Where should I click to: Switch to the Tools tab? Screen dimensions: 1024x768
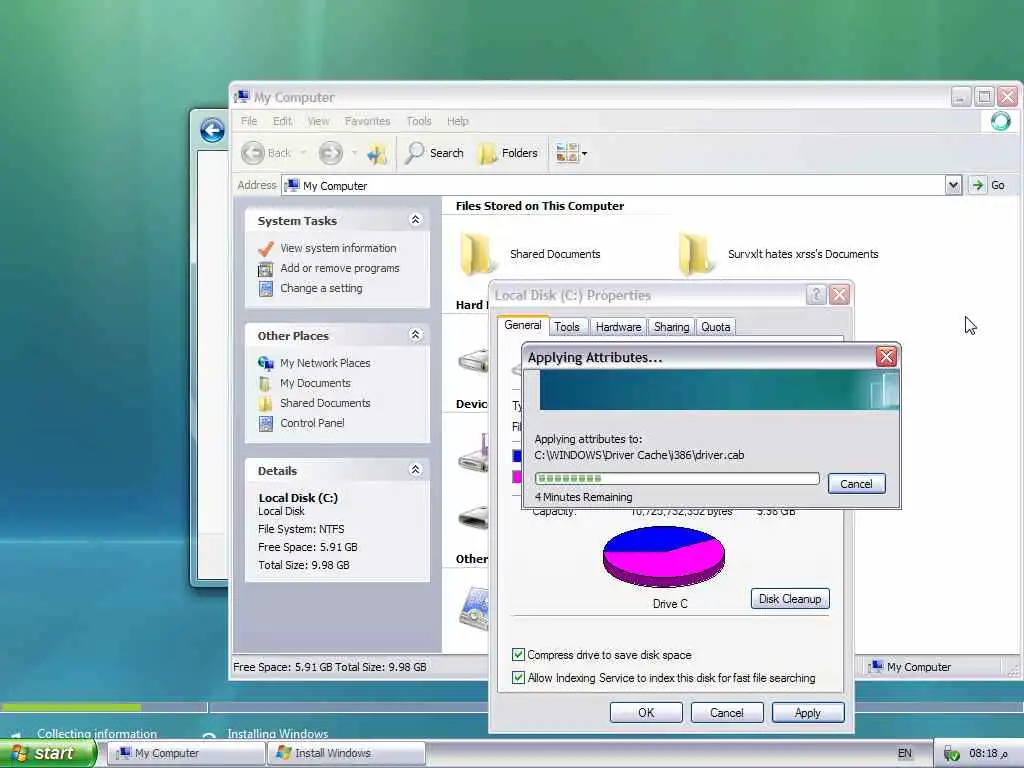pos(567,327)
